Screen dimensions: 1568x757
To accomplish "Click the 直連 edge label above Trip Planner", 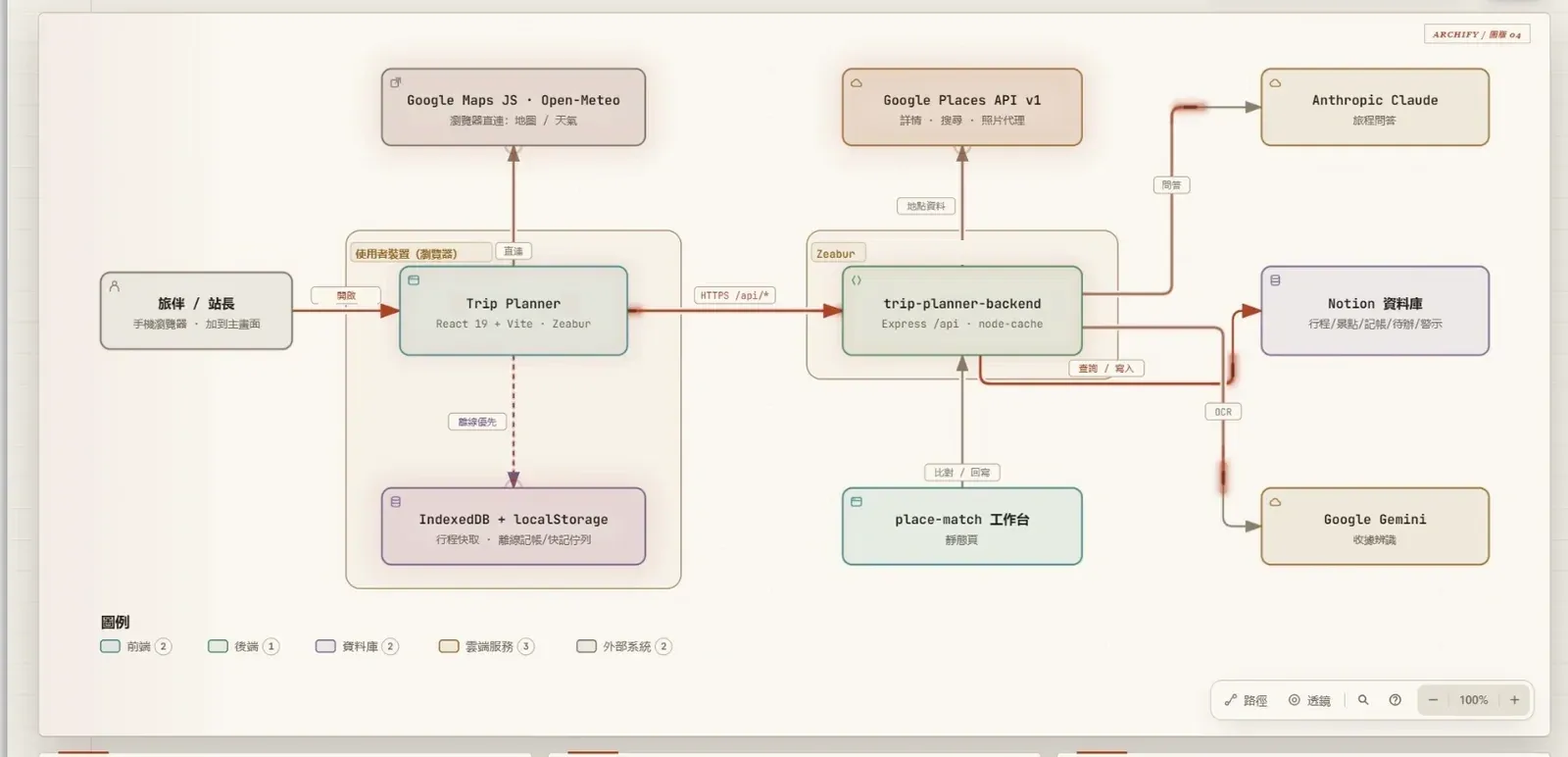I will click(x=514, y=251).
